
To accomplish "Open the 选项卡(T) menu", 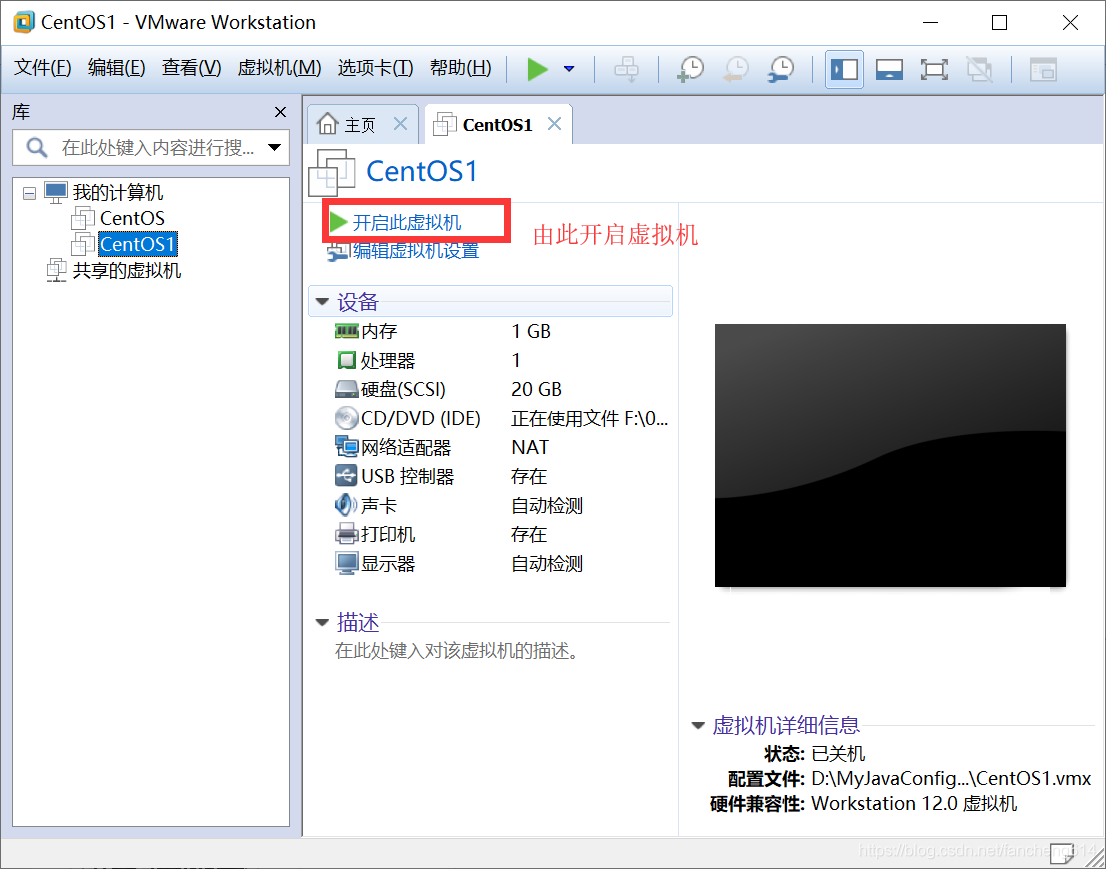I will click(375, 68).
